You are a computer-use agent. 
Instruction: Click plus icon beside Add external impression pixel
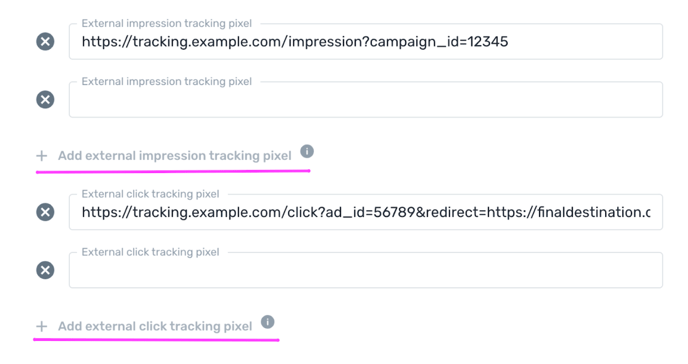(42, 156)
